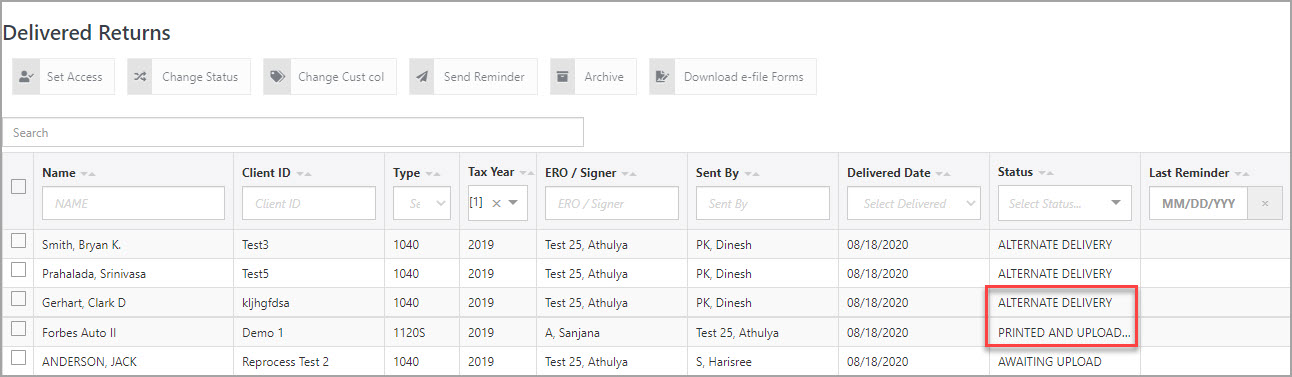Open the Select Delivered date dropdown
The width and height of the screenshot is (1292, 377).
pos(913,203)
